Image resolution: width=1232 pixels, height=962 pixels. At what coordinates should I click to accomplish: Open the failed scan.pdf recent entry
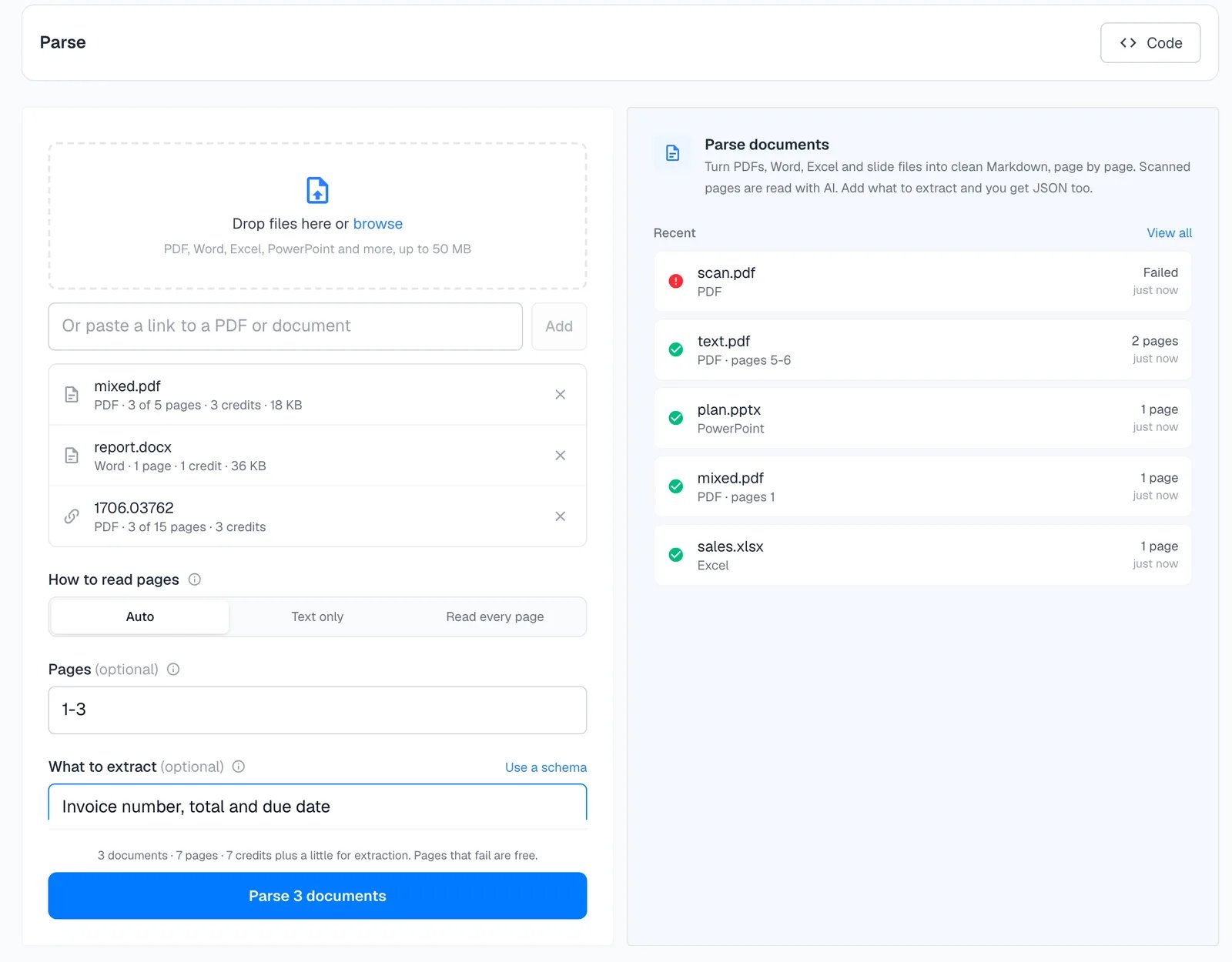click(x=922, y=282)
